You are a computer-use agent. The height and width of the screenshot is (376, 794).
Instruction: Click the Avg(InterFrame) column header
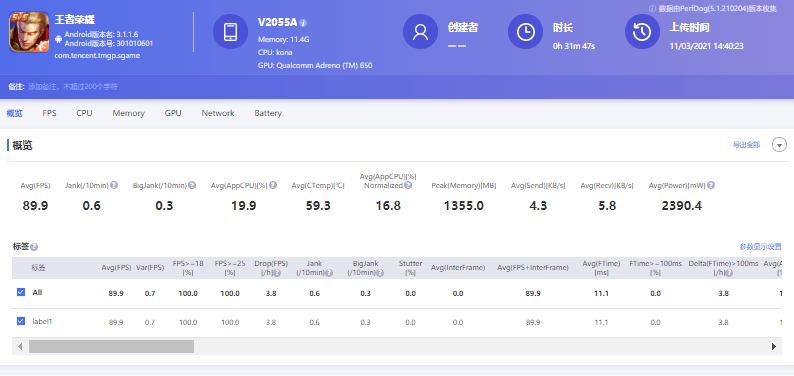pyautogui.click(x=458, y=268)
